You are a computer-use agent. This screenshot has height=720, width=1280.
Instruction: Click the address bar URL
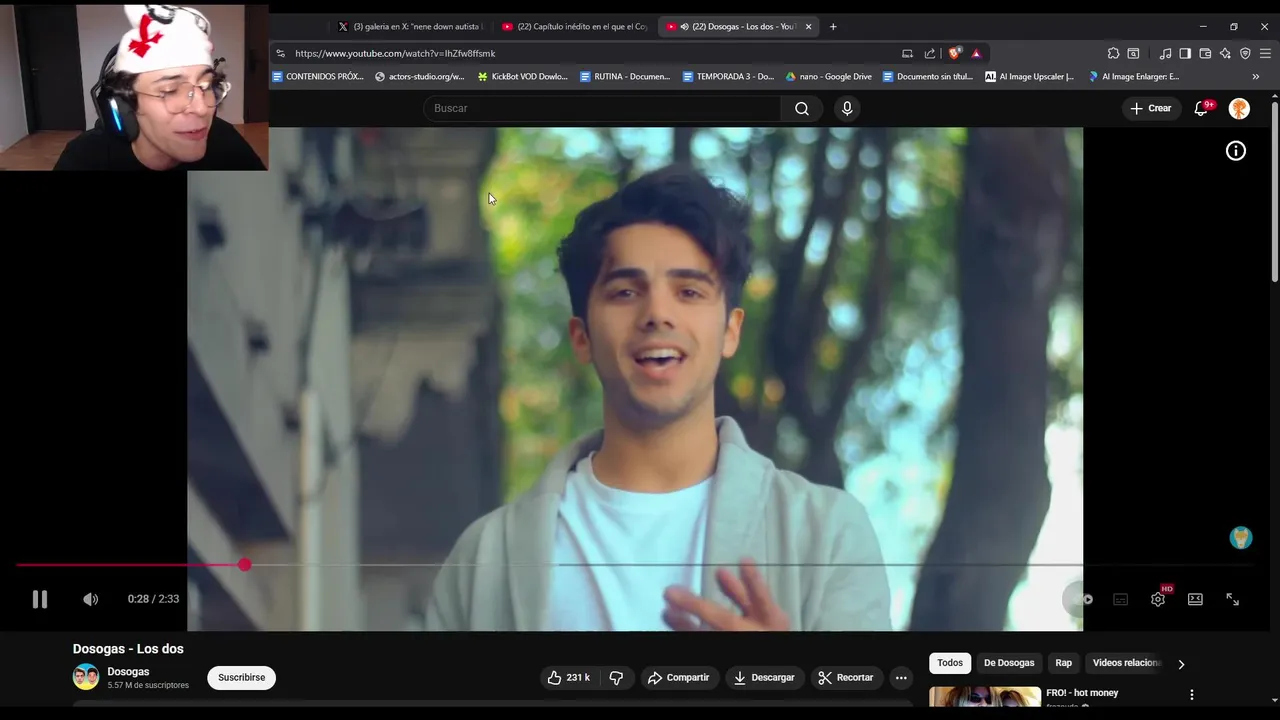[x=395, y=54]
